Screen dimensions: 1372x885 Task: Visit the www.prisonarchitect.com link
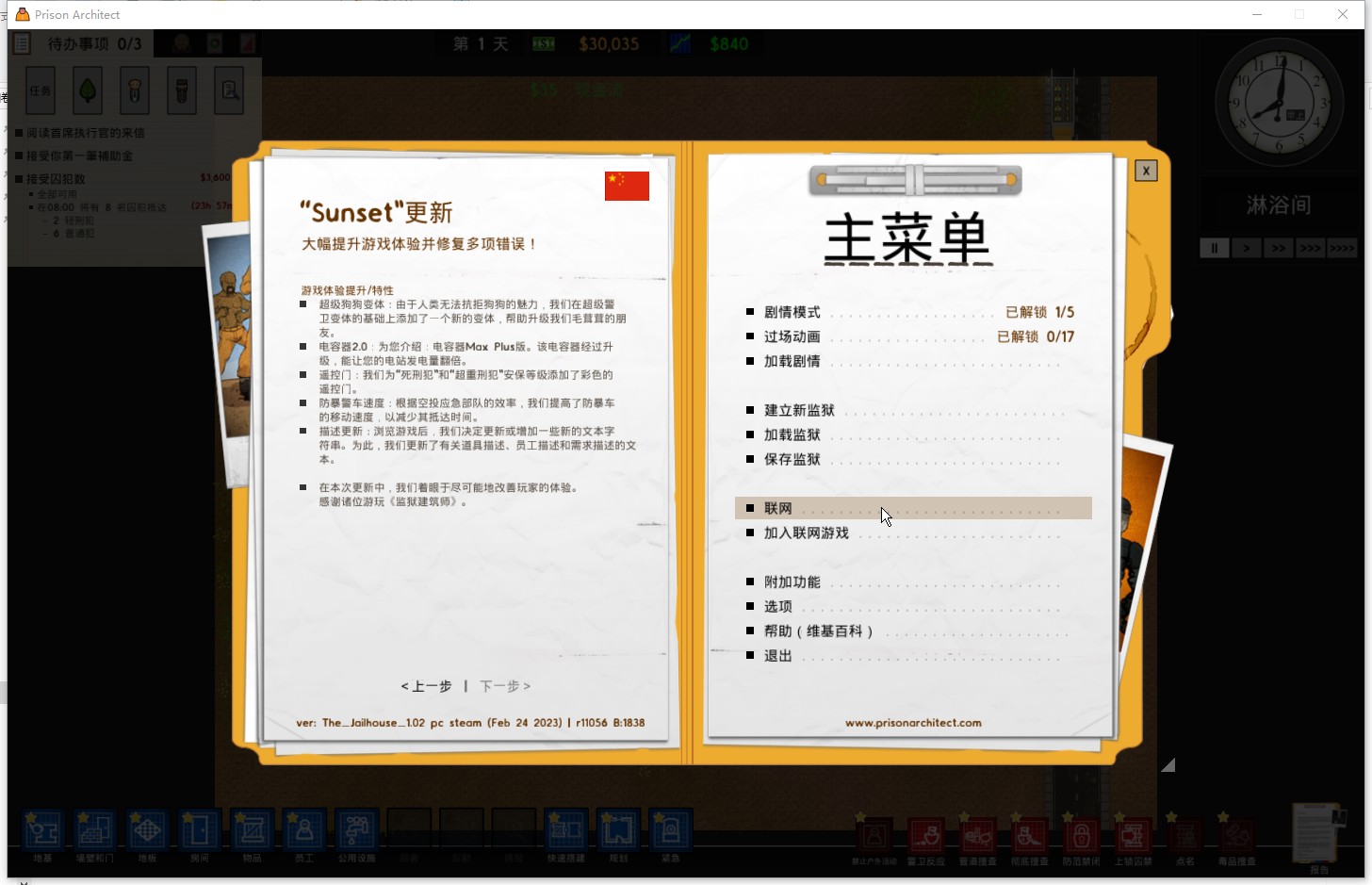coord(912,722)
